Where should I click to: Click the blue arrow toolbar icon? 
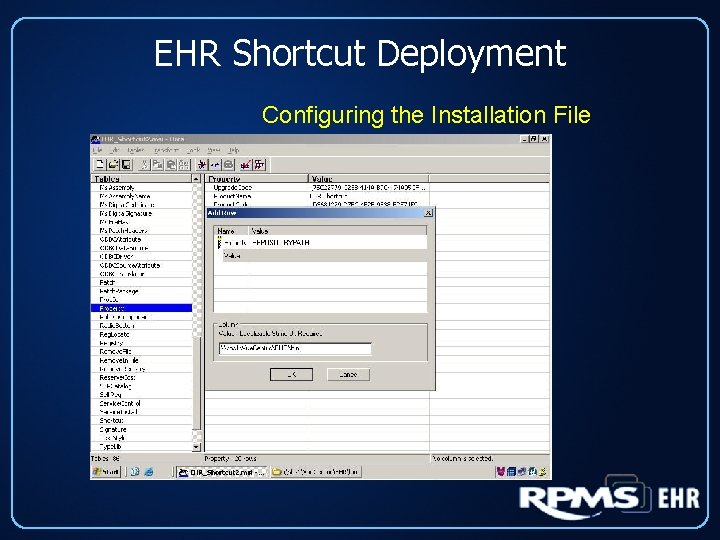215,164
